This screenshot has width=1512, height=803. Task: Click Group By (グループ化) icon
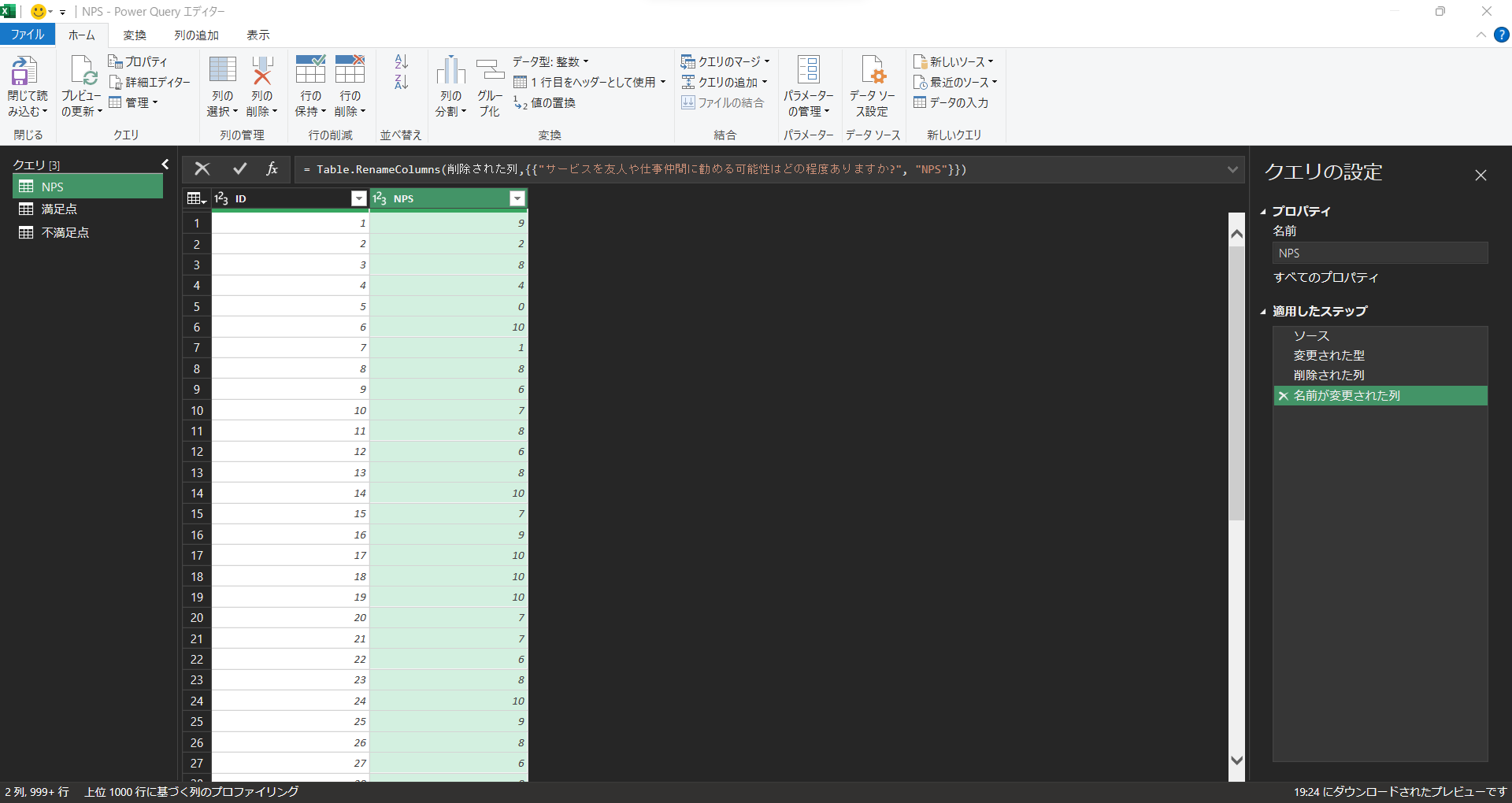(490, 70)
